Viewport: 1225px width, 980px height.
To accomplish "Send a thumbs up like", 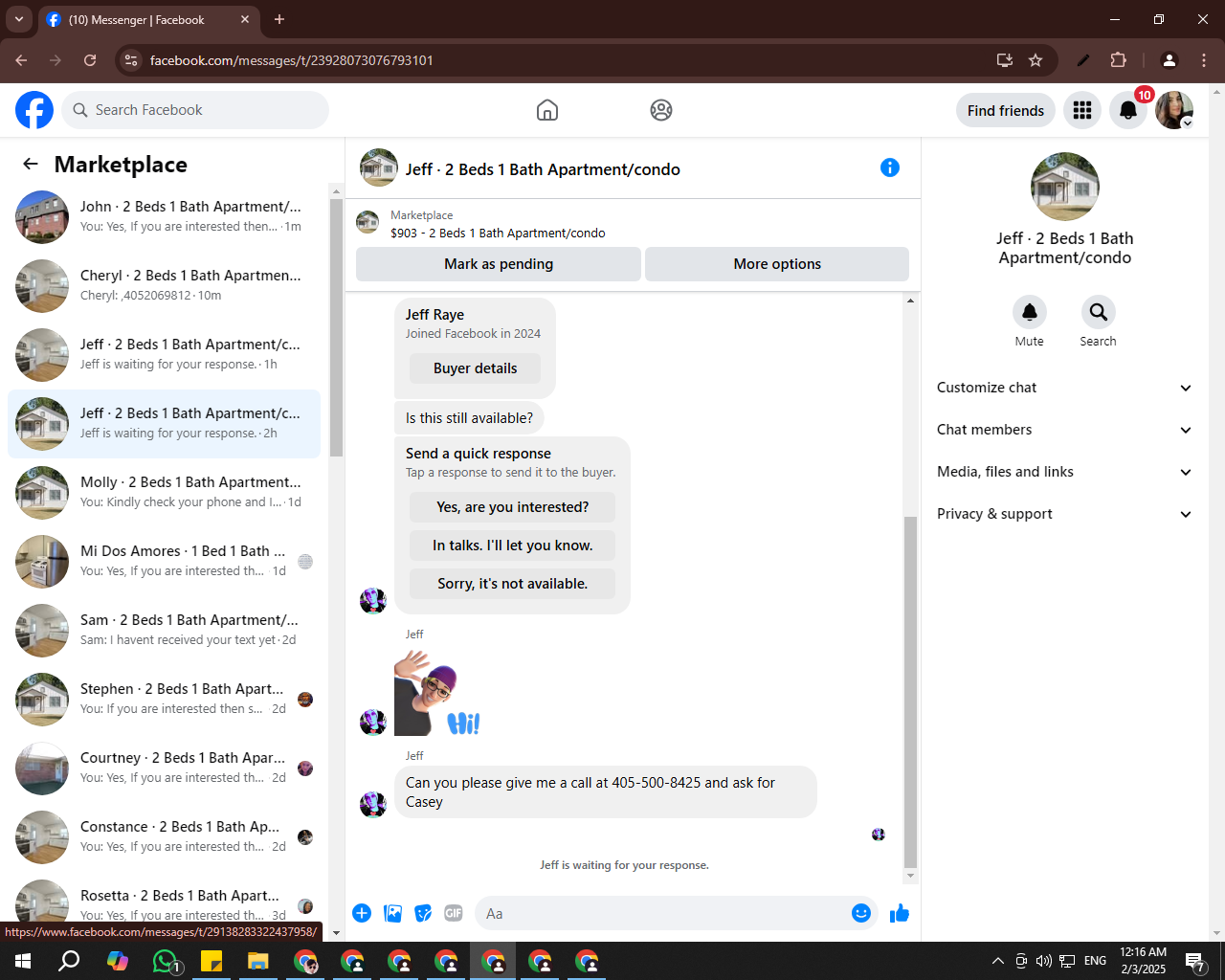I will point(900,913).
